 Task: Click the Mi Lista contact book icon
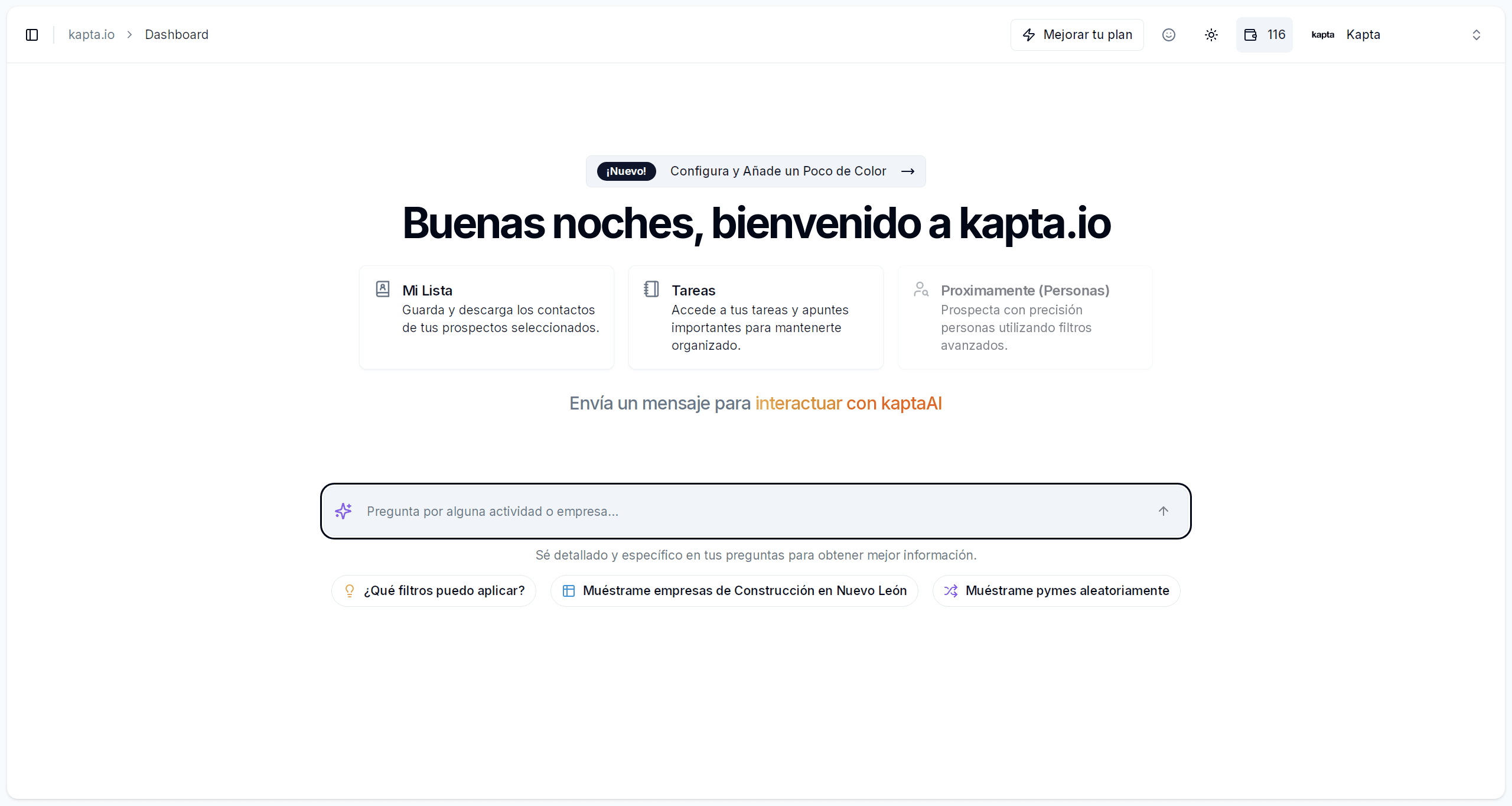tap(383, 289)
